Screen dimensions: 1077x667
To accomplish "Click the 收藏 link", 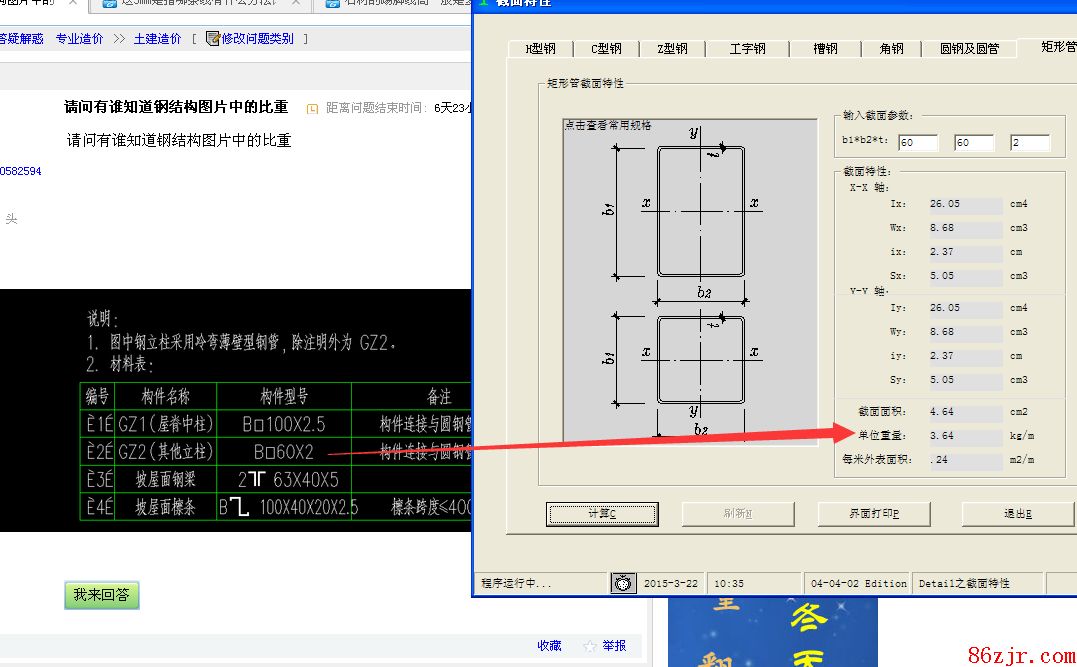I will (549, 646).
